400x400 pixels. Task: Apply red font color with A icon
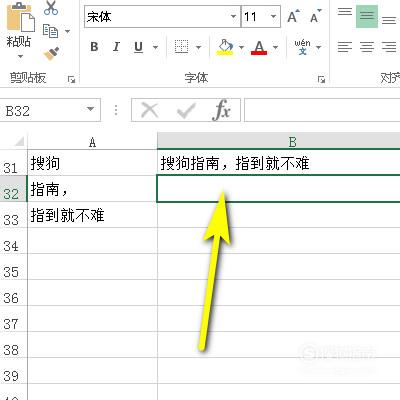pyautogui.click(x=259, y=47)
